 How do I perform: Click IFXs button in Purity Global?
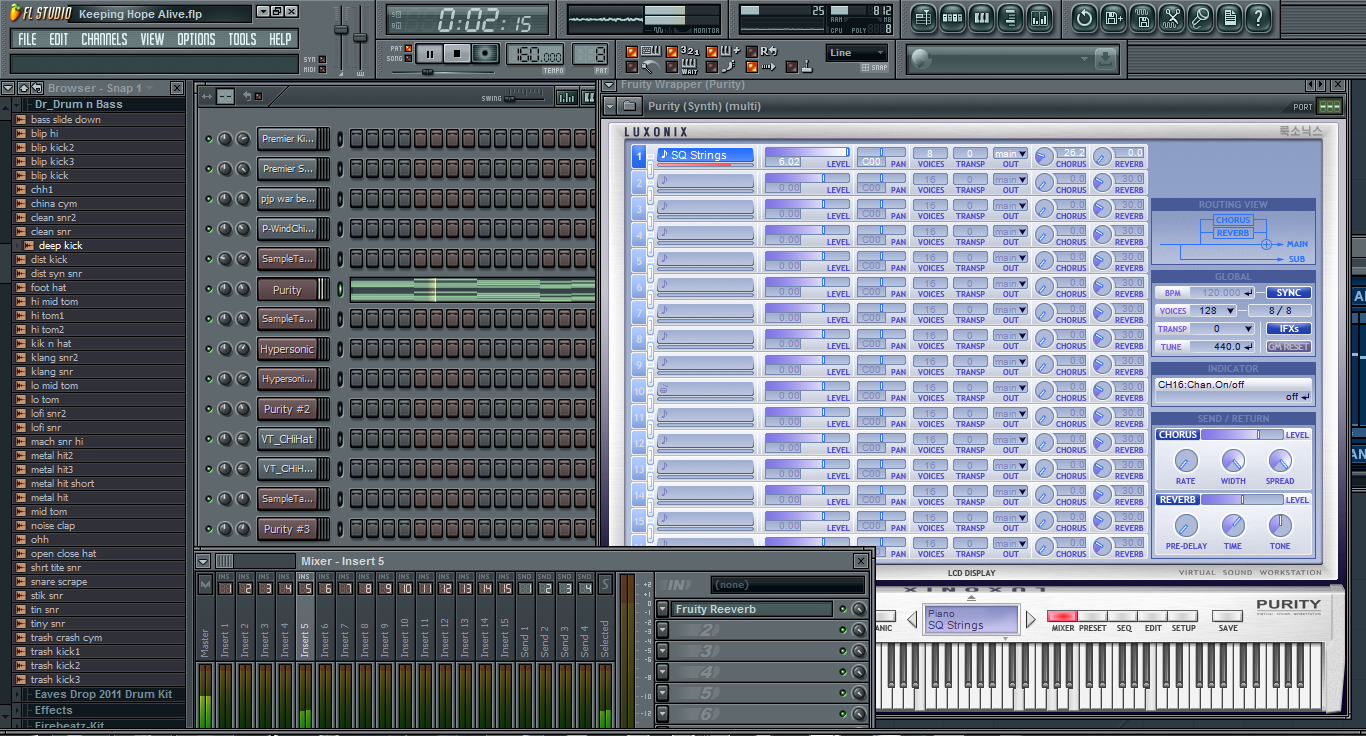click(x=1289, y=329)
